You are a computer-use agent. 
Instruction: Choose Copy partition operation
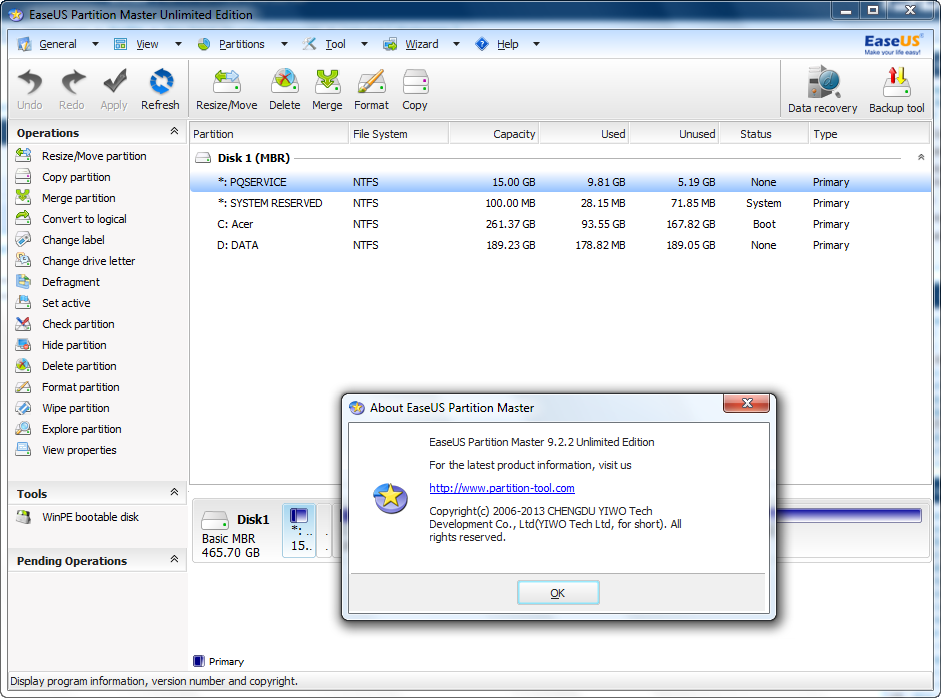76,177
